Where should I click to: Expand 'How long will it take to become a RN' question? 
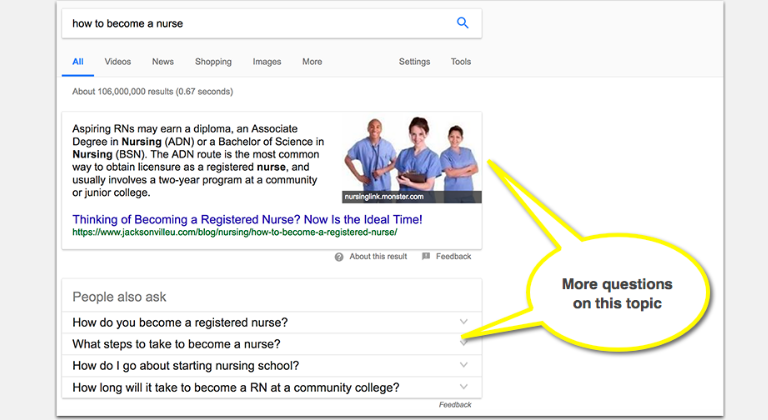(272, 387)
